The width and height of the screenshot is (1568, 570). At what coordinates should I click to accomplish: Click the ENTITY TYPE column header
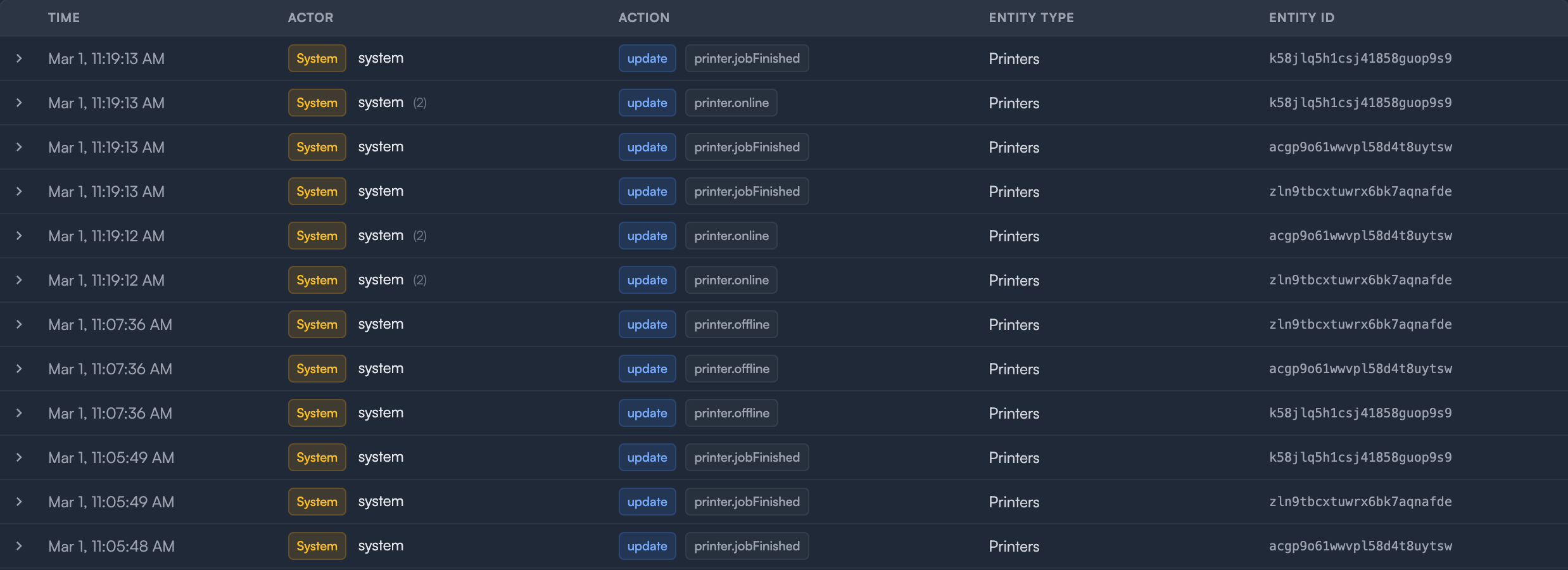point(1031,18)
